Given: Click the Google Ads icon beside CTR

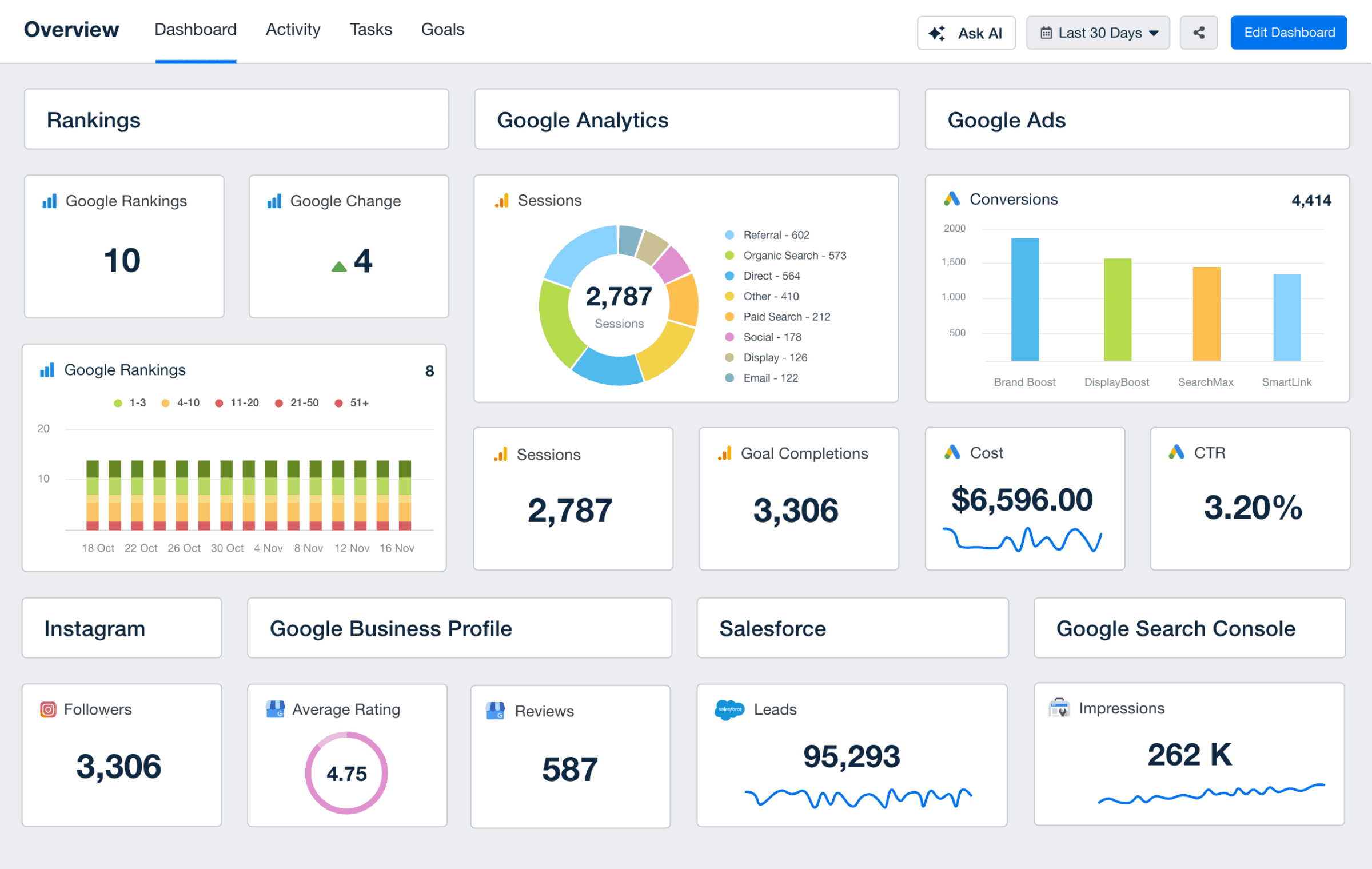Looking at the screenshot, I should 1176,452.
